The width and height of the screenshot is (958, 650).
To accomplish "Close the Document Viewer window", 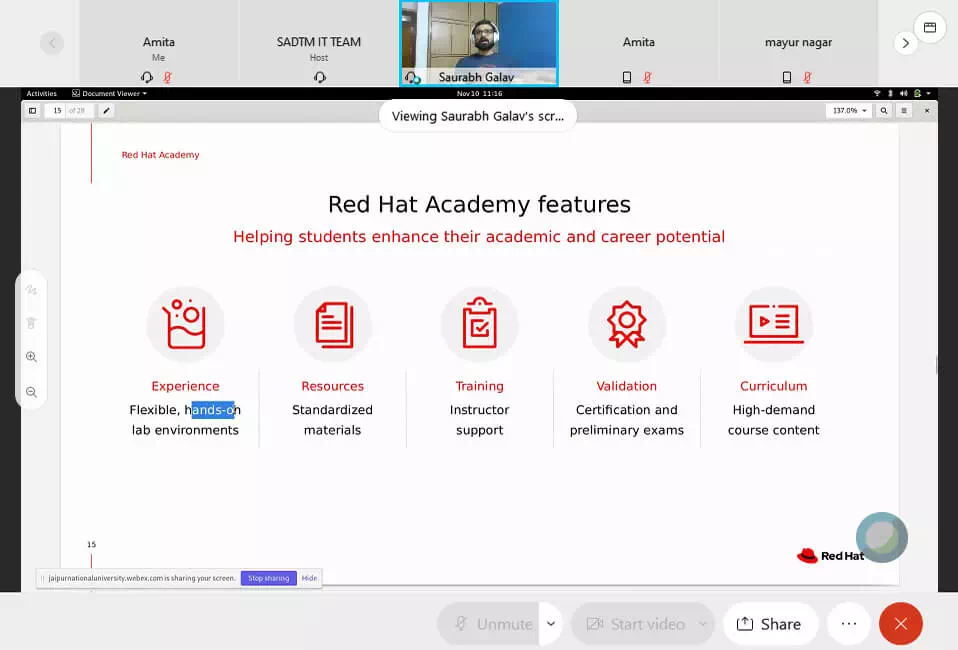I will point(927,111).
